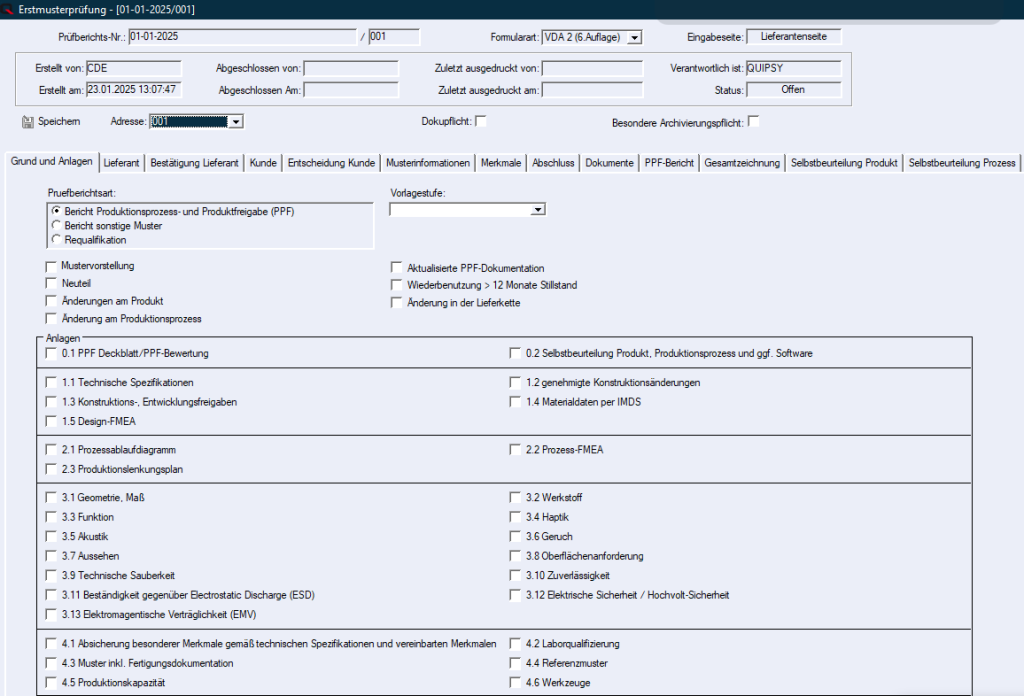Check 3.8 Oberflächenanforderung
Viewport: 1024px width, 696px height.
pyautogui.click(x=515, y=556)
